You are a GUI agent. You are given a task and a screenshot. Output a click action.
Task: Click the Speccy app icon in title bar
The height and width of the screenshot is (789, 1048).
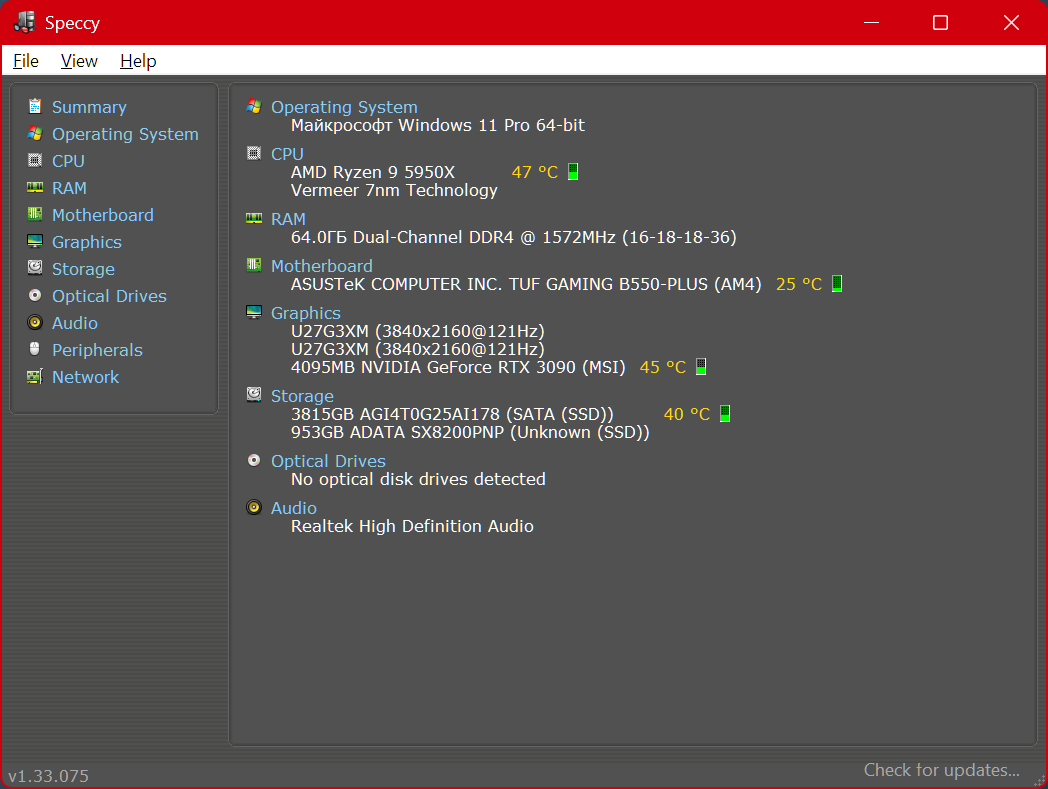25,22
